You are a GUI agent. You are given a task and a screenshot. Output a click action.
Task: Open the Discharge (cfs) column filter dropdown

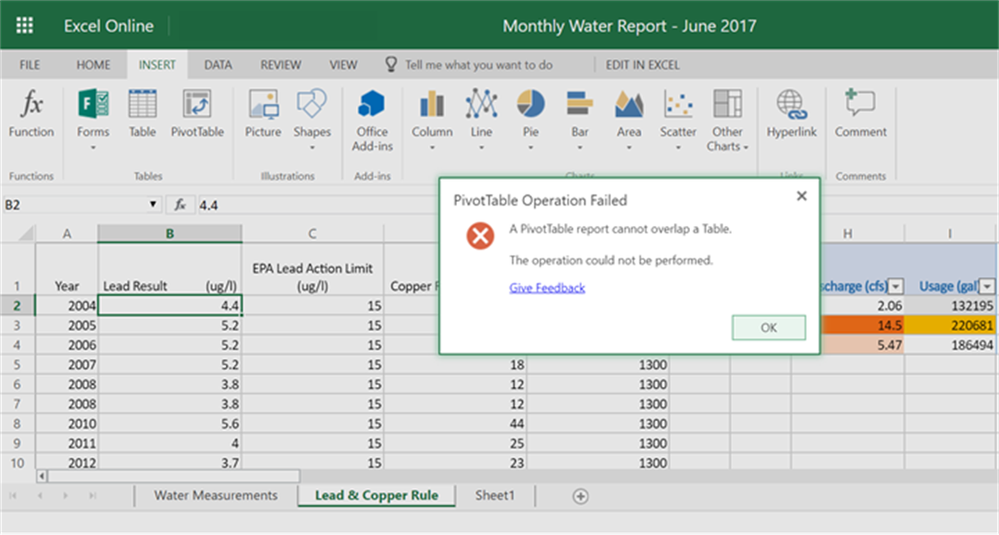tap(896, 287)
